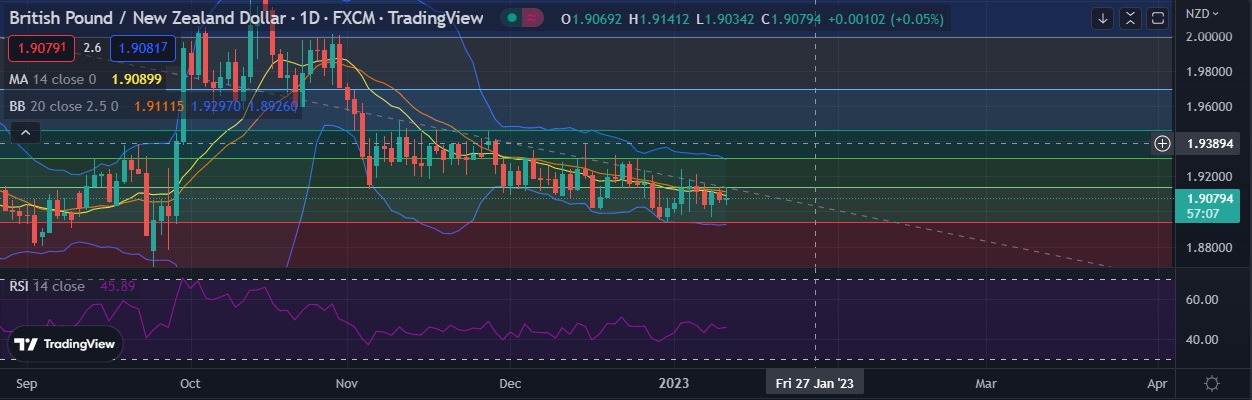The height and width of the screenshot is (400, 1252).
Task: Toggle the market status indicator pill
Action: coord(521,18)
